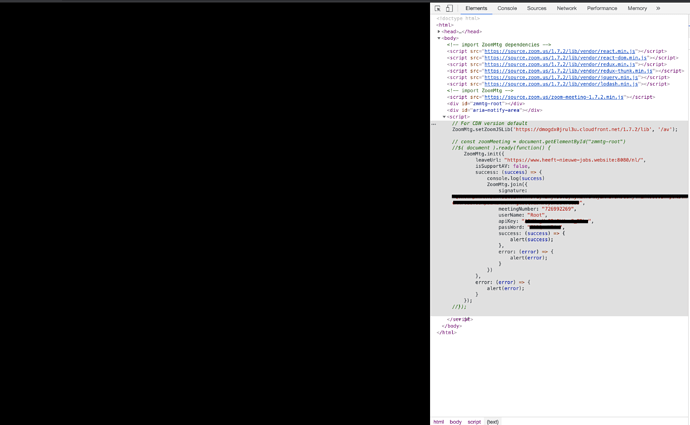Open the Console tab

click(x=507, y=8)
